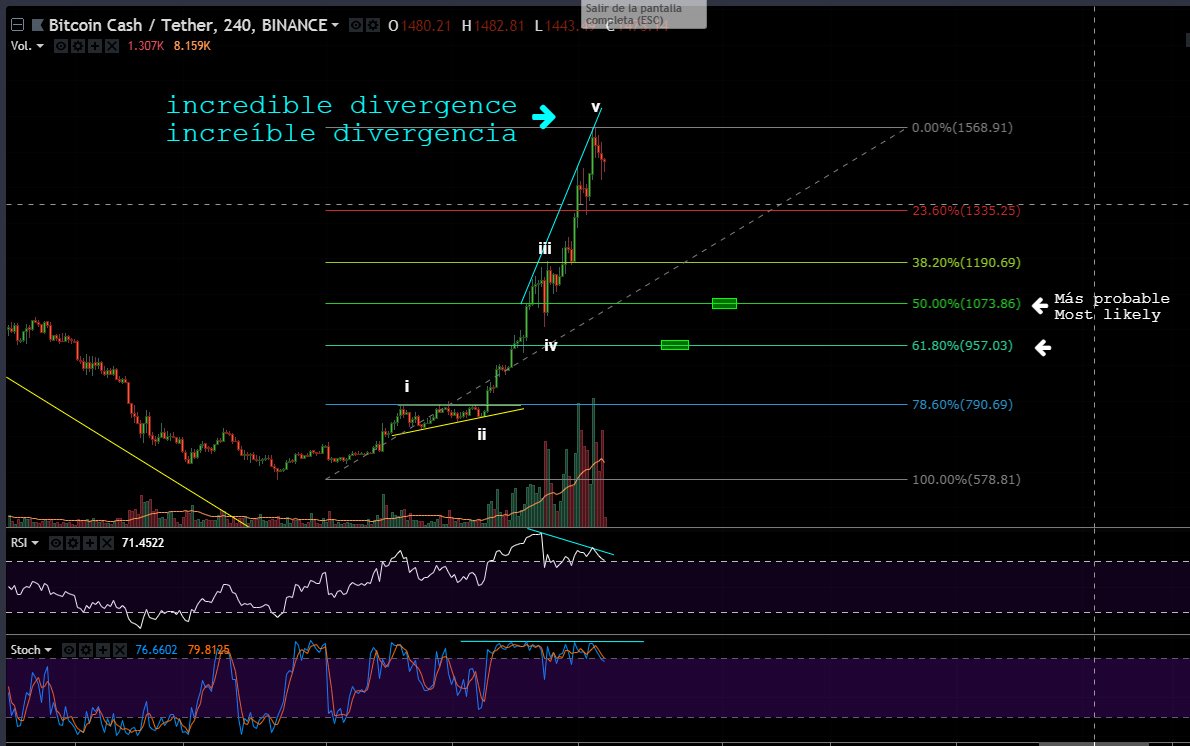1190x746 pixels.
Task: Select the 100.00%(578.81) Fibonacci label
Action: point(966,480)
